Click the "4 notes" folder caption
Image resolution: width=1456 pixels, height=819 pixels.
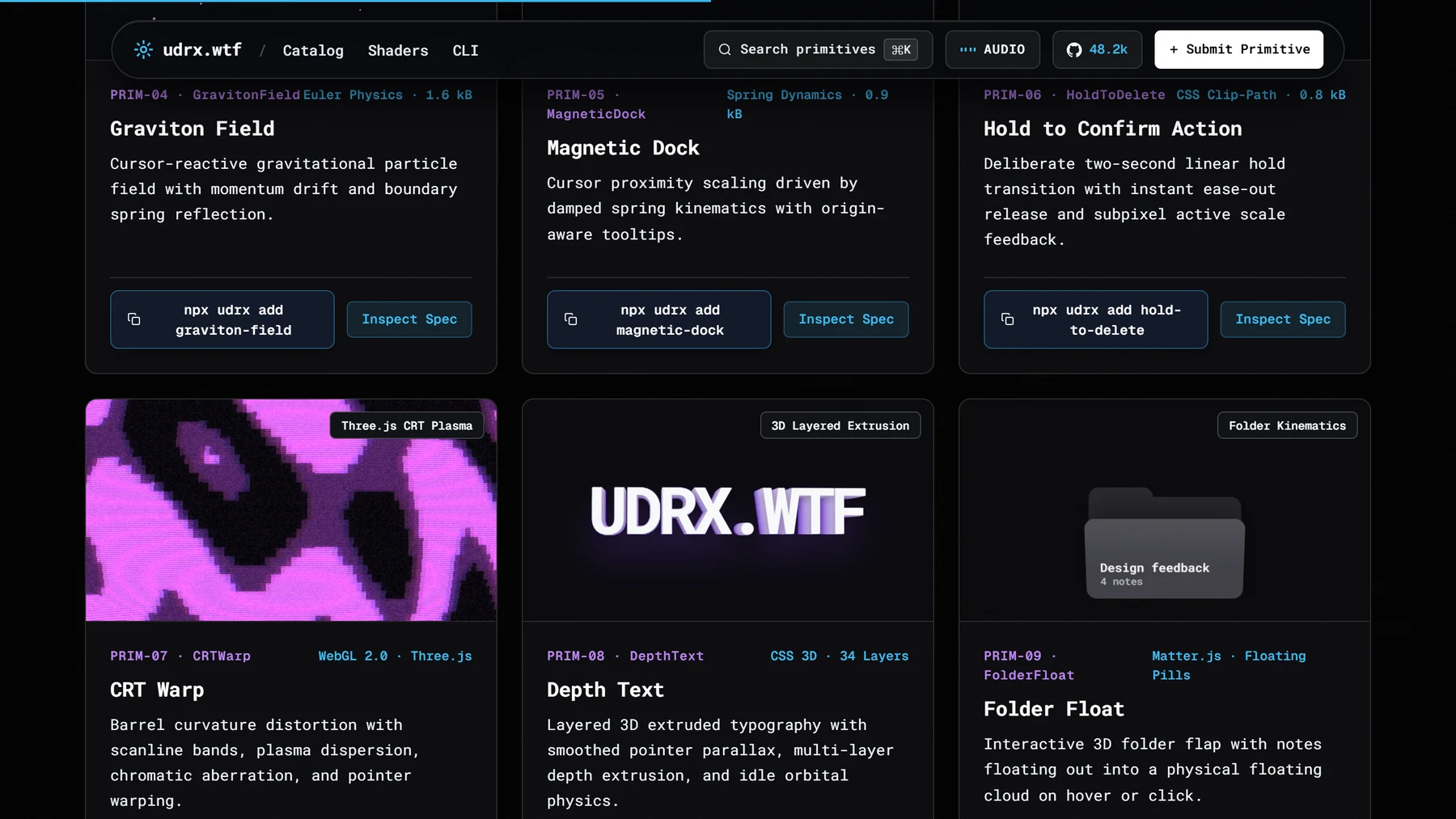(x=1121, y=582)
